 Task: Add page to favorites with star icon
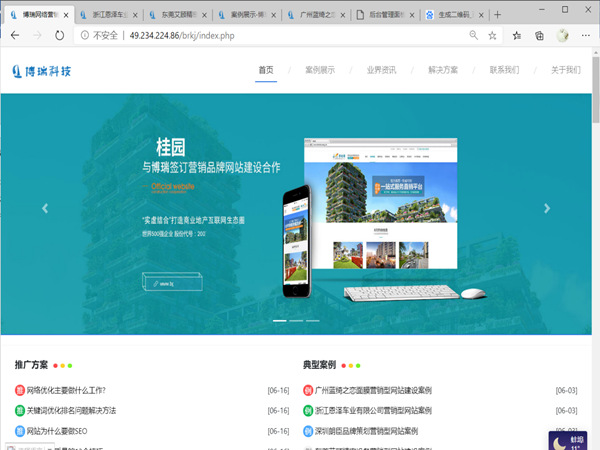pyautogui.click(x=494, y=34)
